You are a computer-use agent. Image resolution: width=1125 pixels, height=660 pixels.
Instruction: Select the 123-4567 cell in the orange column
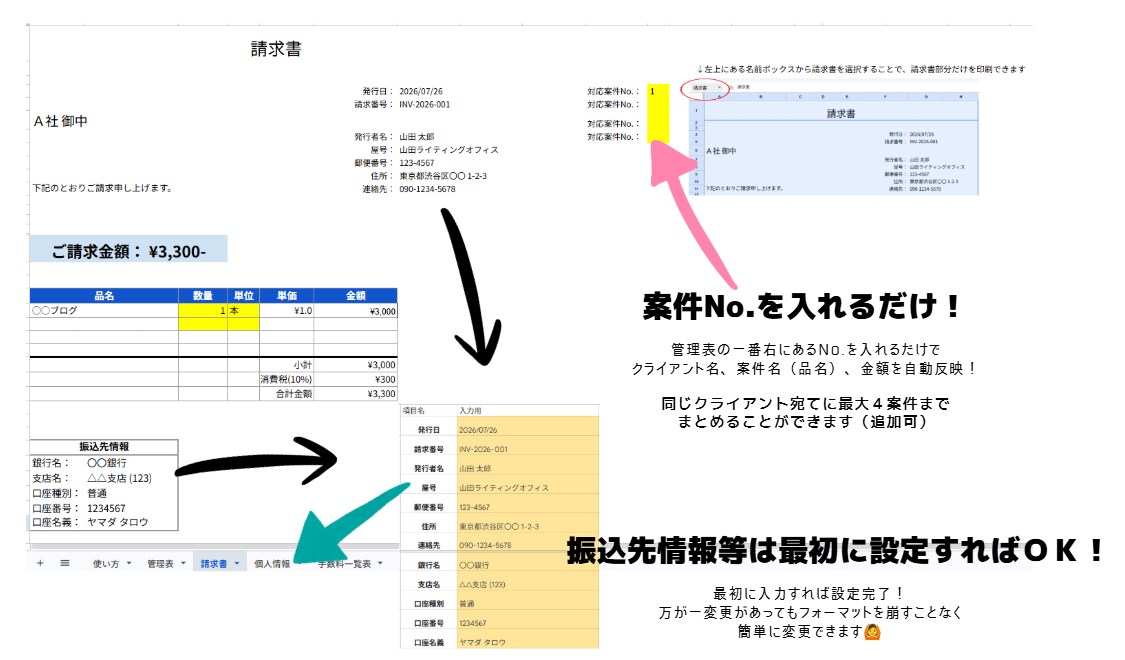click(x=527, y=507)
